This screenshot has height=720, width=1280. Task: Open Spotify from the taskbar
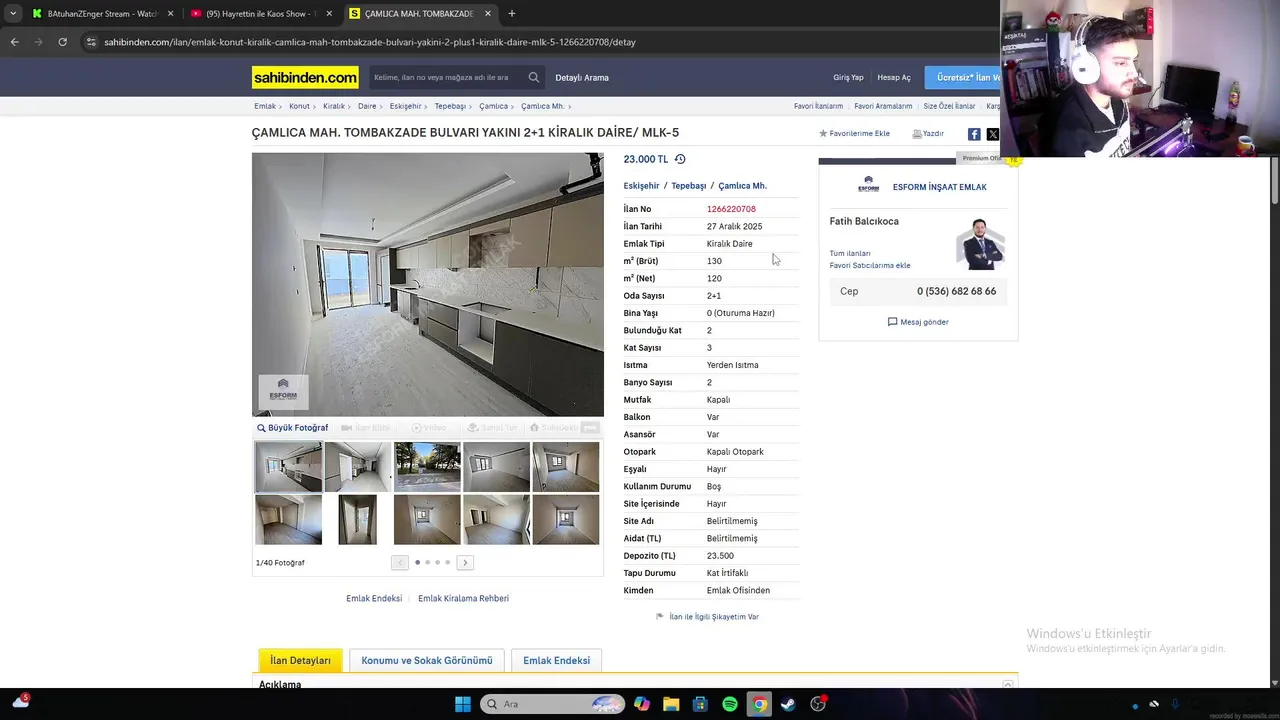click(730, 704)
